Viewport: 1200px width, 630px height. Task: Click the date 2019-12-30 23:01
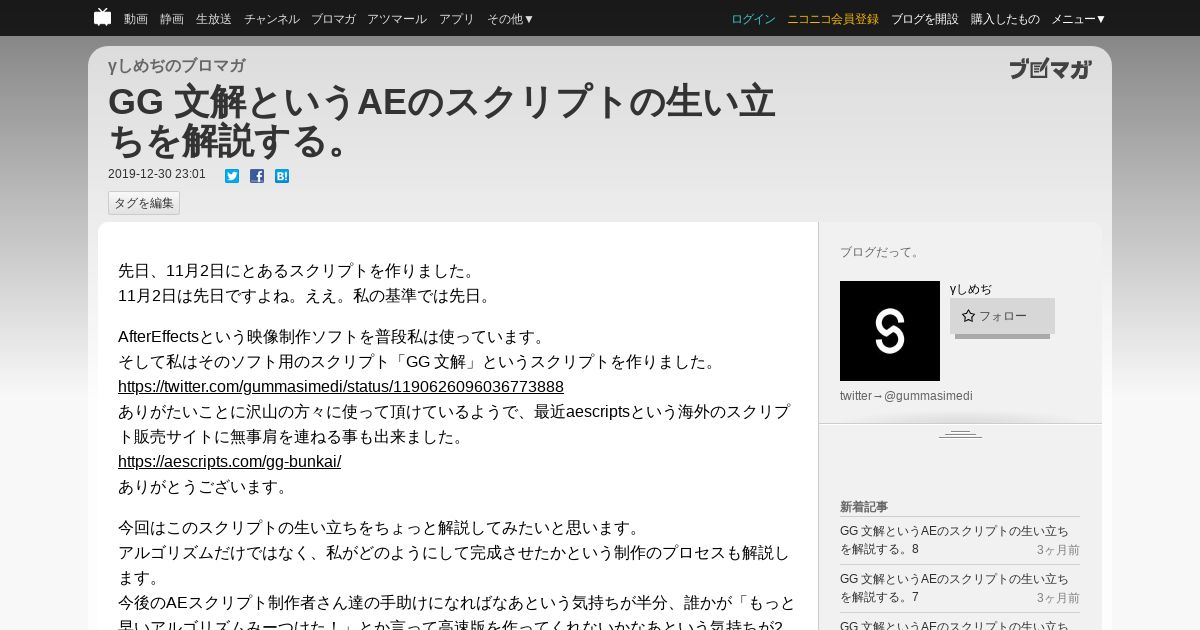pyautogui.click(x=157, y=174)
